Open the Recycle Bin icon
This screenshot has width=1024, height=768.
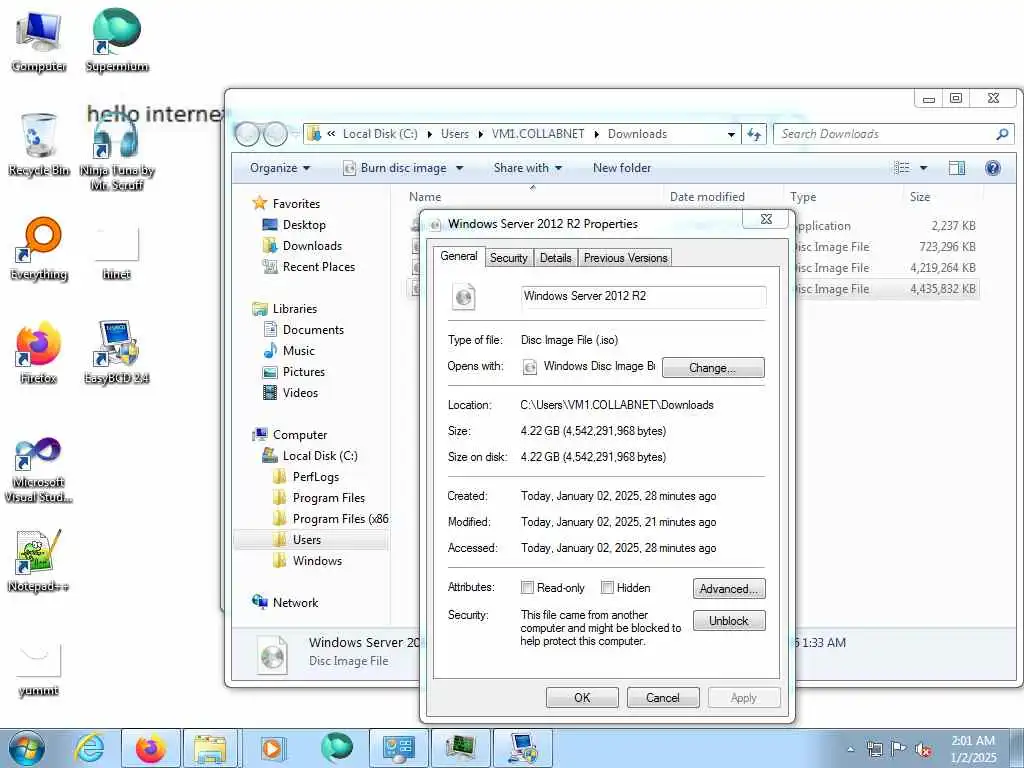(x=39, y=145)
